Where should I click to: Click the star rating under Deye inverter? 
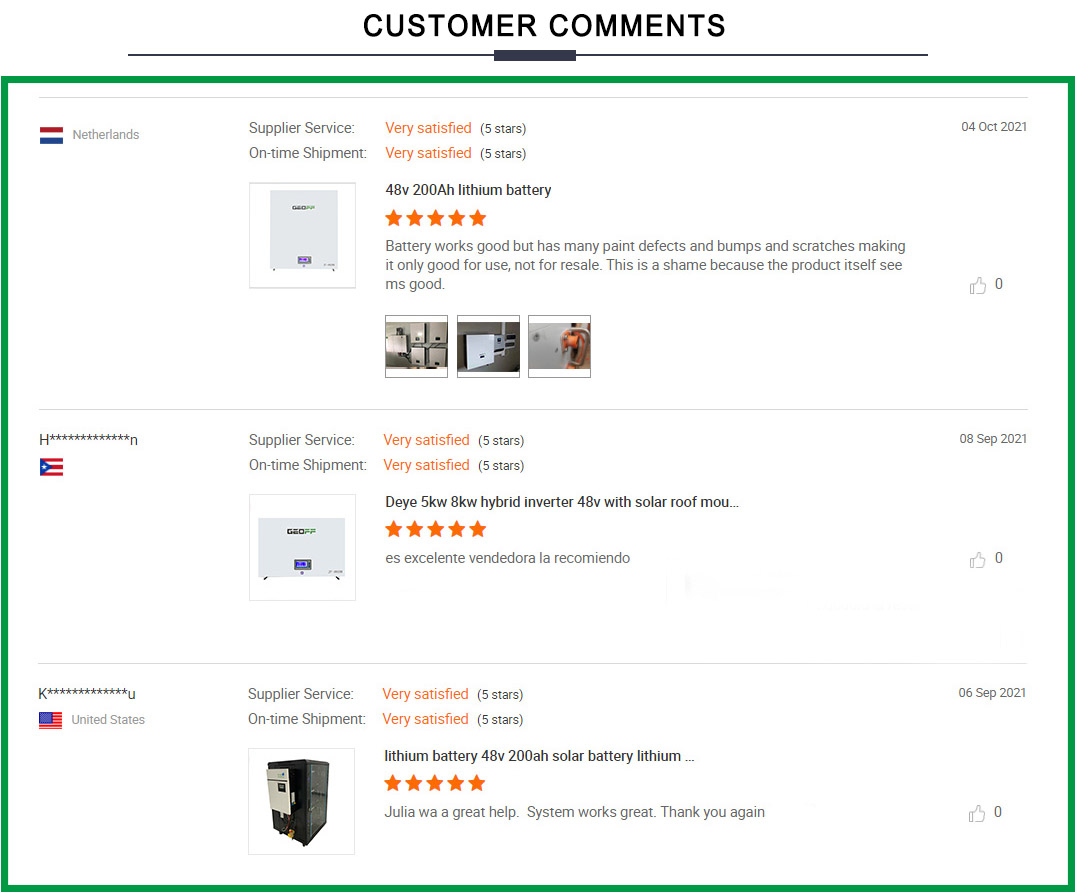[436, 529]
